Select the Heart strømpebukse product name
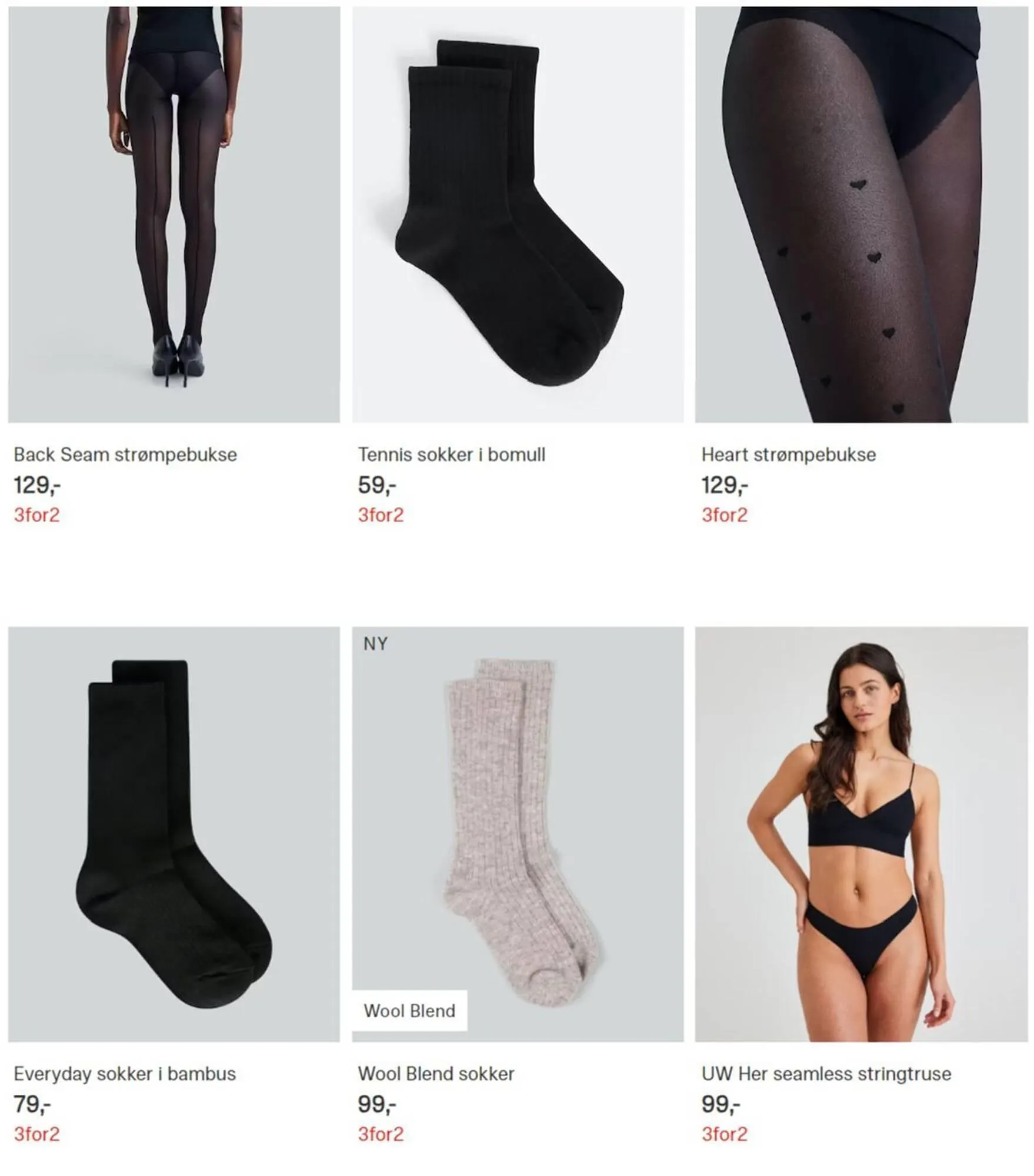This screenshot has width=1034, height=1176. pyautogui.click(x=789, y=455)
